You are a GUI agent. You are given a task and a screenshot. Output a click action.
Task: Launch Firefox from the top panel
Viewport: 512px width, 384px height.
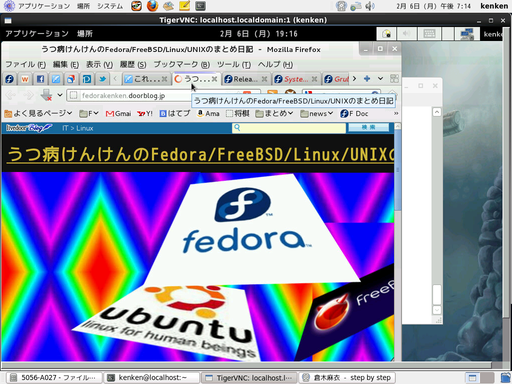[x=152, y=6]
